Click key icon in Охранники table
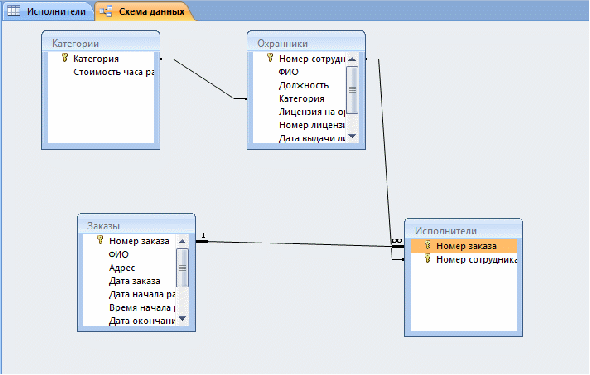The width and height of the screenshot is (590, 375). (270, 58)
